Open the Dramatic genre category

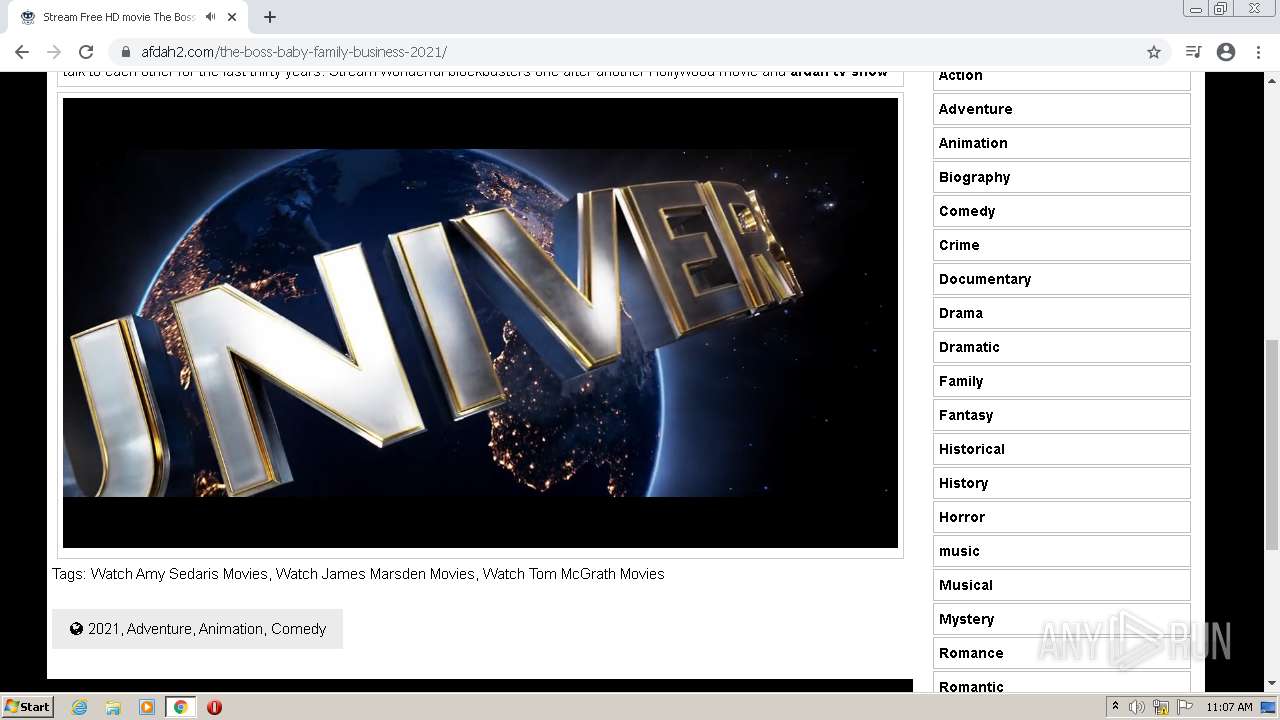[x=1061, y=347]
